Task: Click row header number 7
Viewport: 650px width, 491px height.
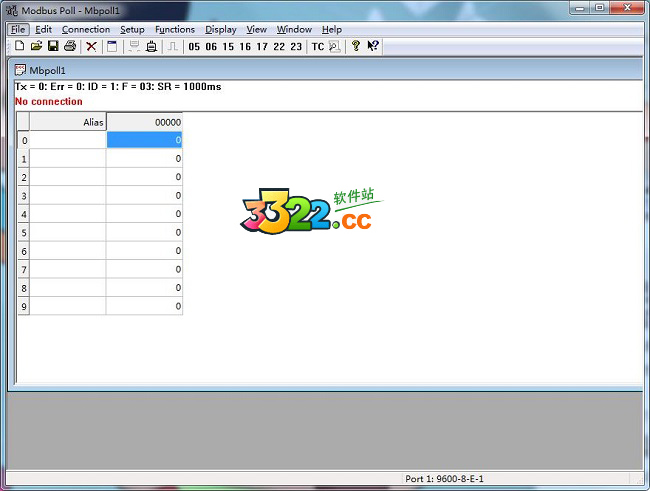Action: (24, 270)
